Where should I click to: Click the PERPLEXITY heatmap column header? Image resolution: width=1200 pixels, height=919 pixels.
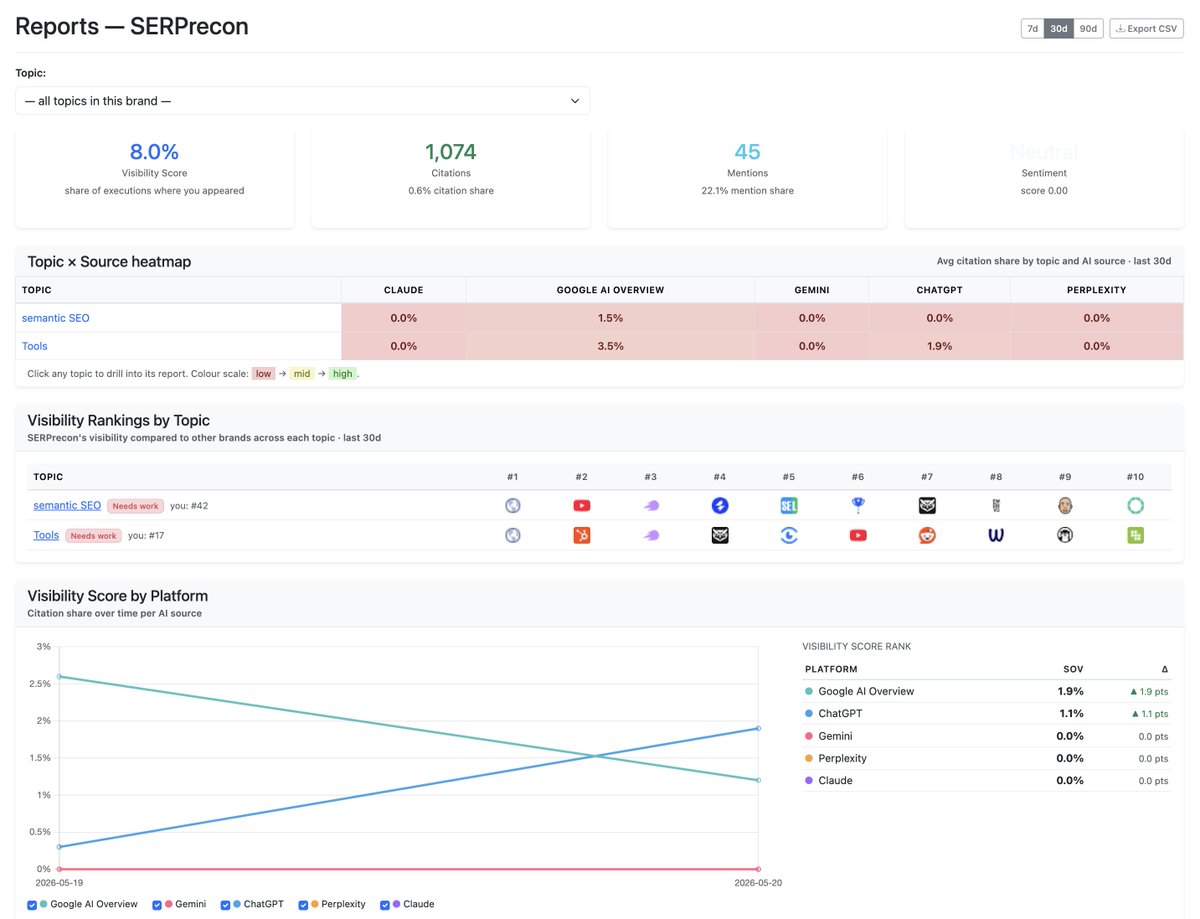point(1096,290)
